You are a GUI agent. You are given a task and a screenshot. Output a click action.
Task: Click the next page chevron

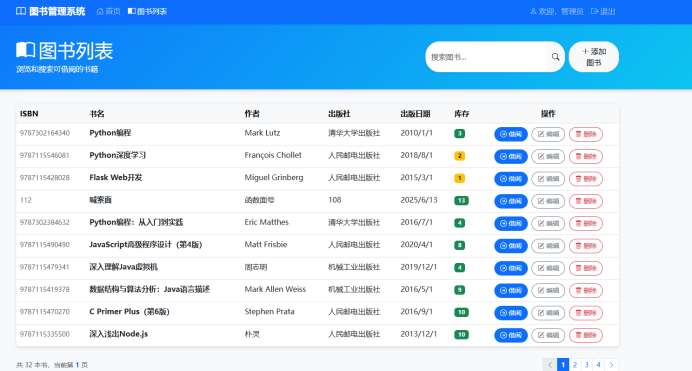[x=611, y=365]
